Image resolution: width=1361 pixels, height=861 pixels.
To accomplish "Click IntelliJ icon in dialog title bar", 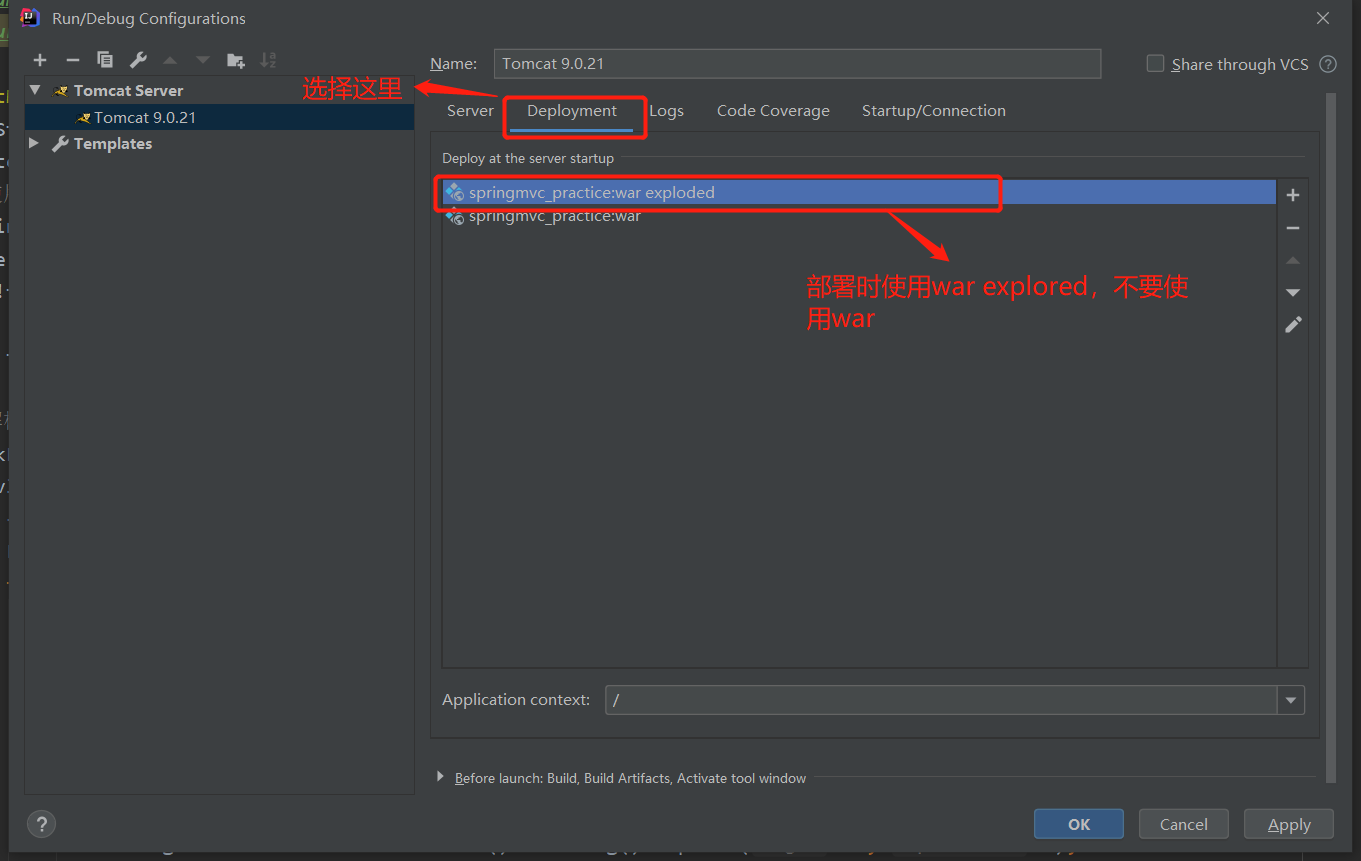I will (31, 18).
